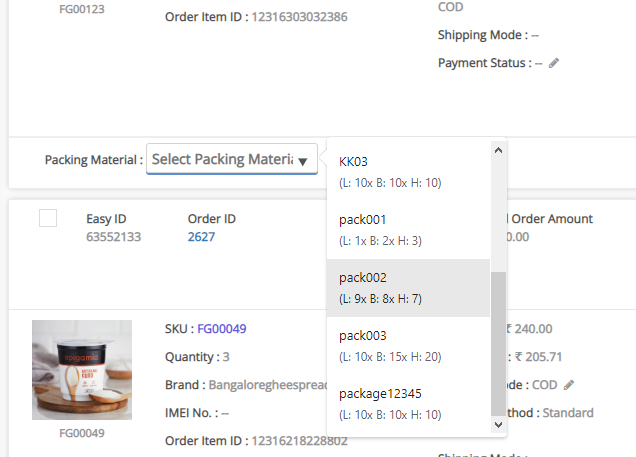Choose package12345 option

pyautogui.click(x=408, y=404)
